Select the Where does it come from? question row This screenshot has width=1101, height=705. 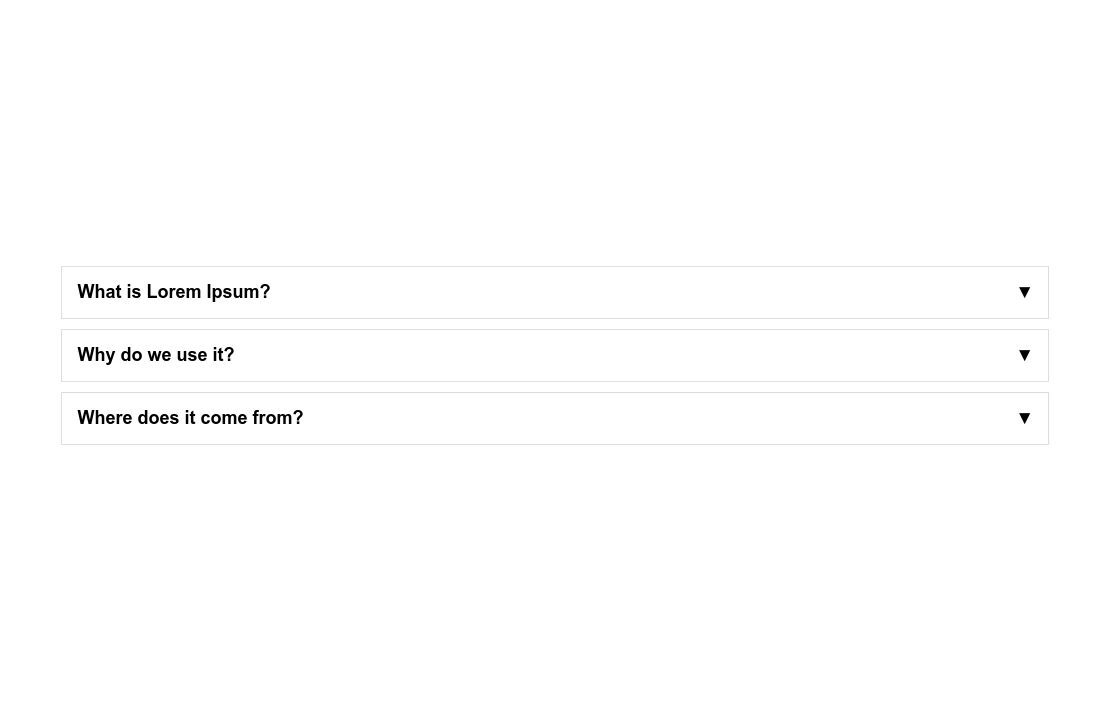pos(554,418)
